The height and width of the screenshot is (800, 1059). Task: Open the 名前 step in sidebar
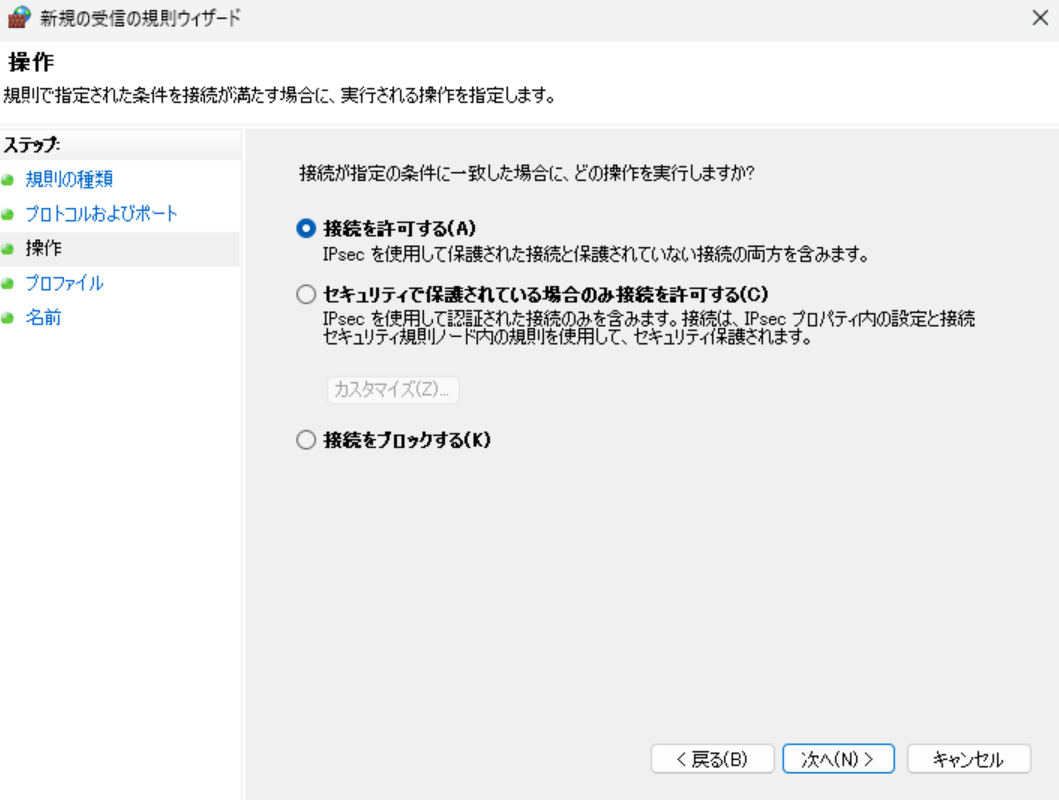[x=43, y=318]
